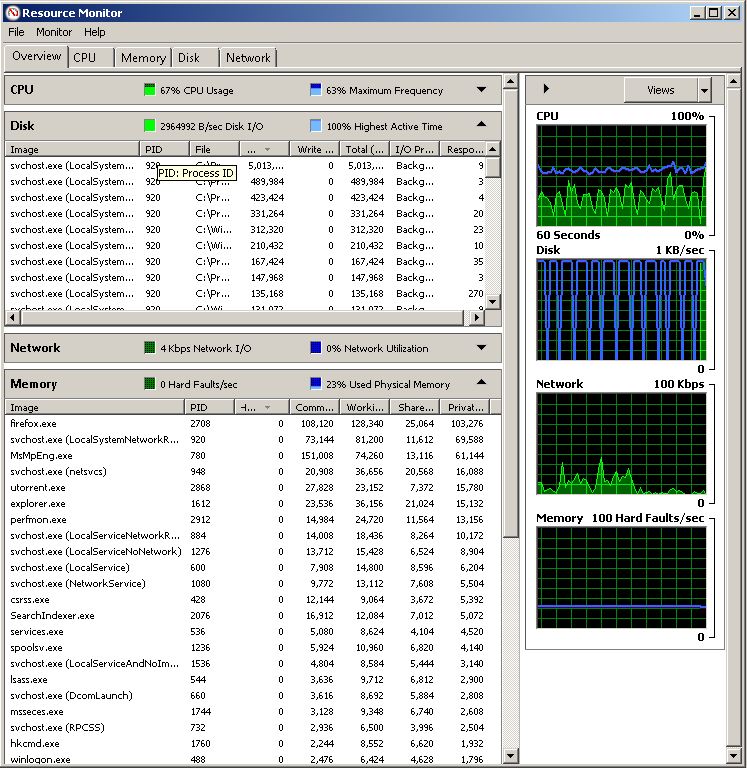Sort Memory table by Working Set column
Image resolution: width=747 pixels, height=768 pixels.
point(365,407)
